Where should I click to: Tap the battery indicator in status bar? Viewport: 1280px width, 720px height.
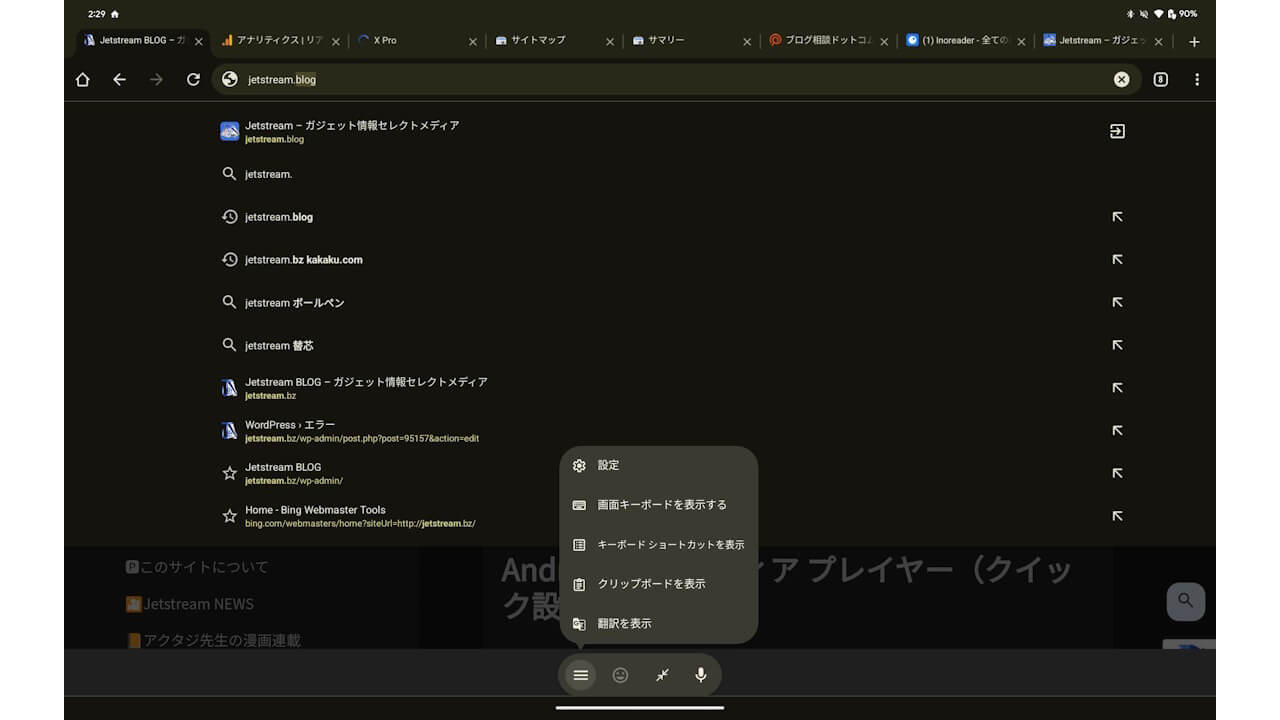1183,14
